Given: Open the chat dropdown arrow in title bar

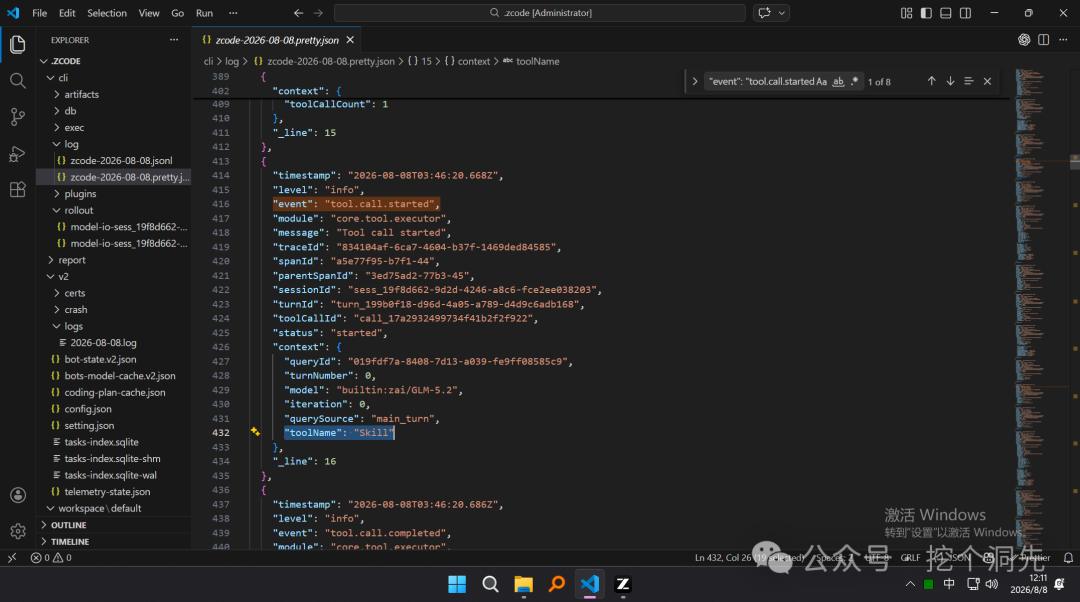Looking at the screenshot, I should coord(782,12).
